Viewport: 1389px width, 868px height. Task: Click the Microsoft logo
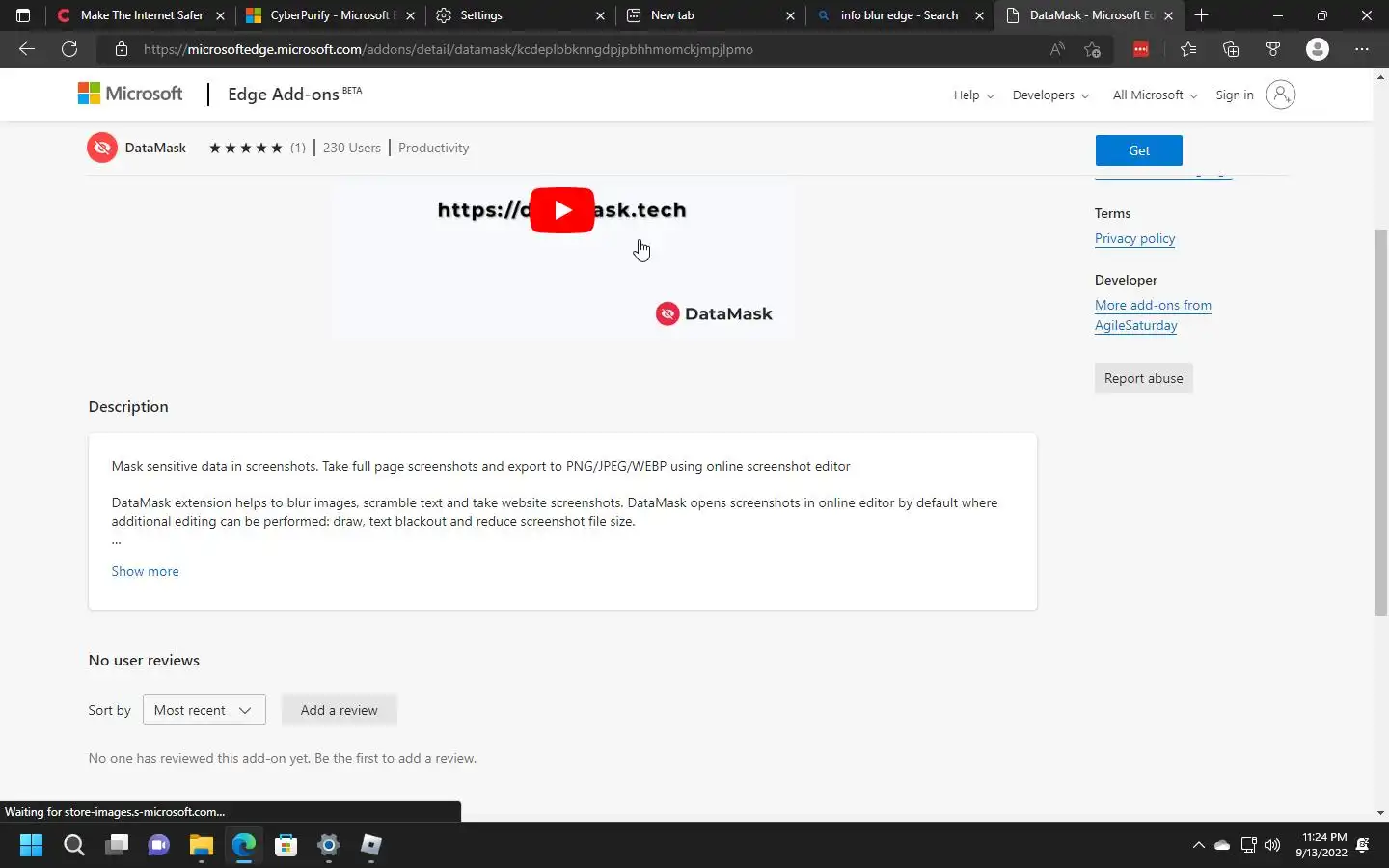point(130,94)
